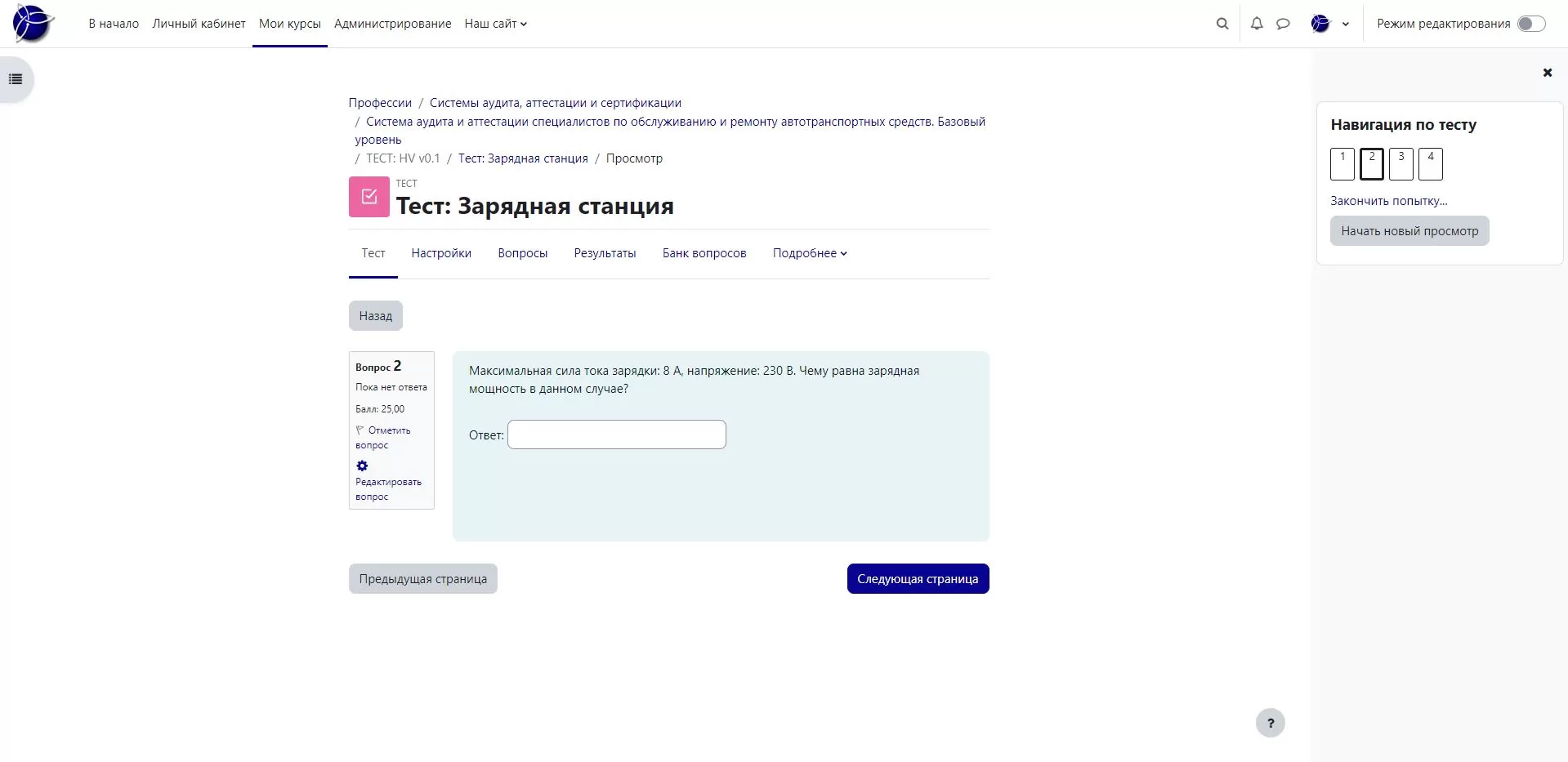Jump to question 3 in quiz navigation
Screen dimensions: 1568x762
click(x=1401, y=164)
